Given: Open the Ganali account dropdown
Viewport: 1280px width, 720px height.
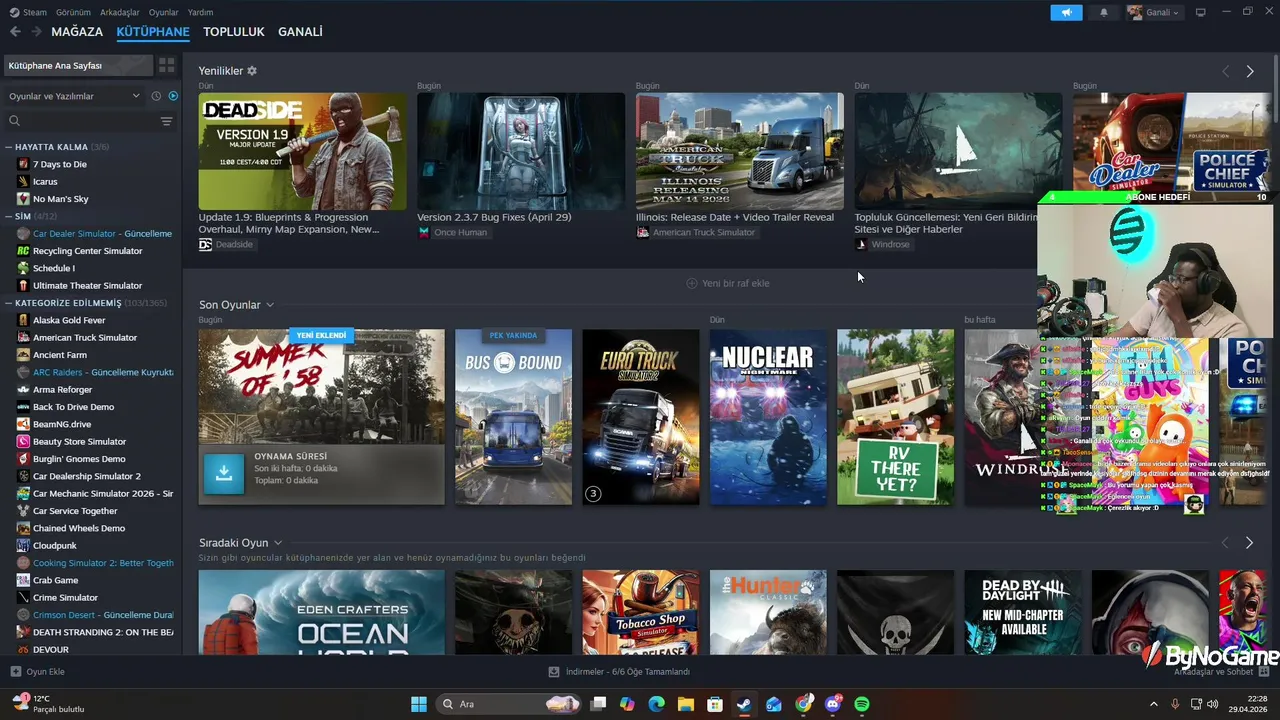Looking at the screenshot, I should click(x=1154, y=12).
